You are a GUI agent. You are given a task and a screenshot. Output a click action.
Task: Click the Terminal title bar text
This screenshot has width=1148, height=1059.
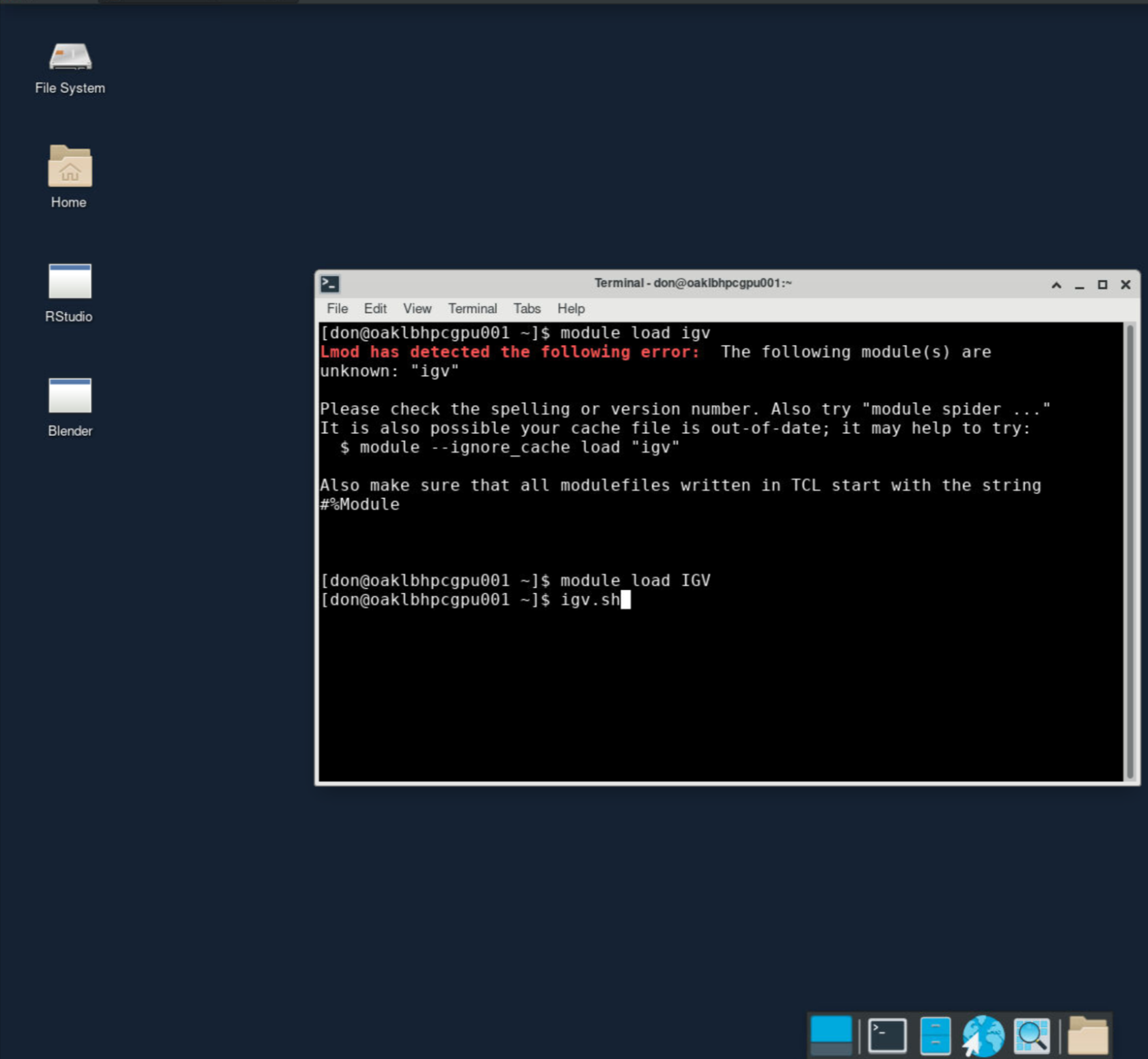pos(693,283)
